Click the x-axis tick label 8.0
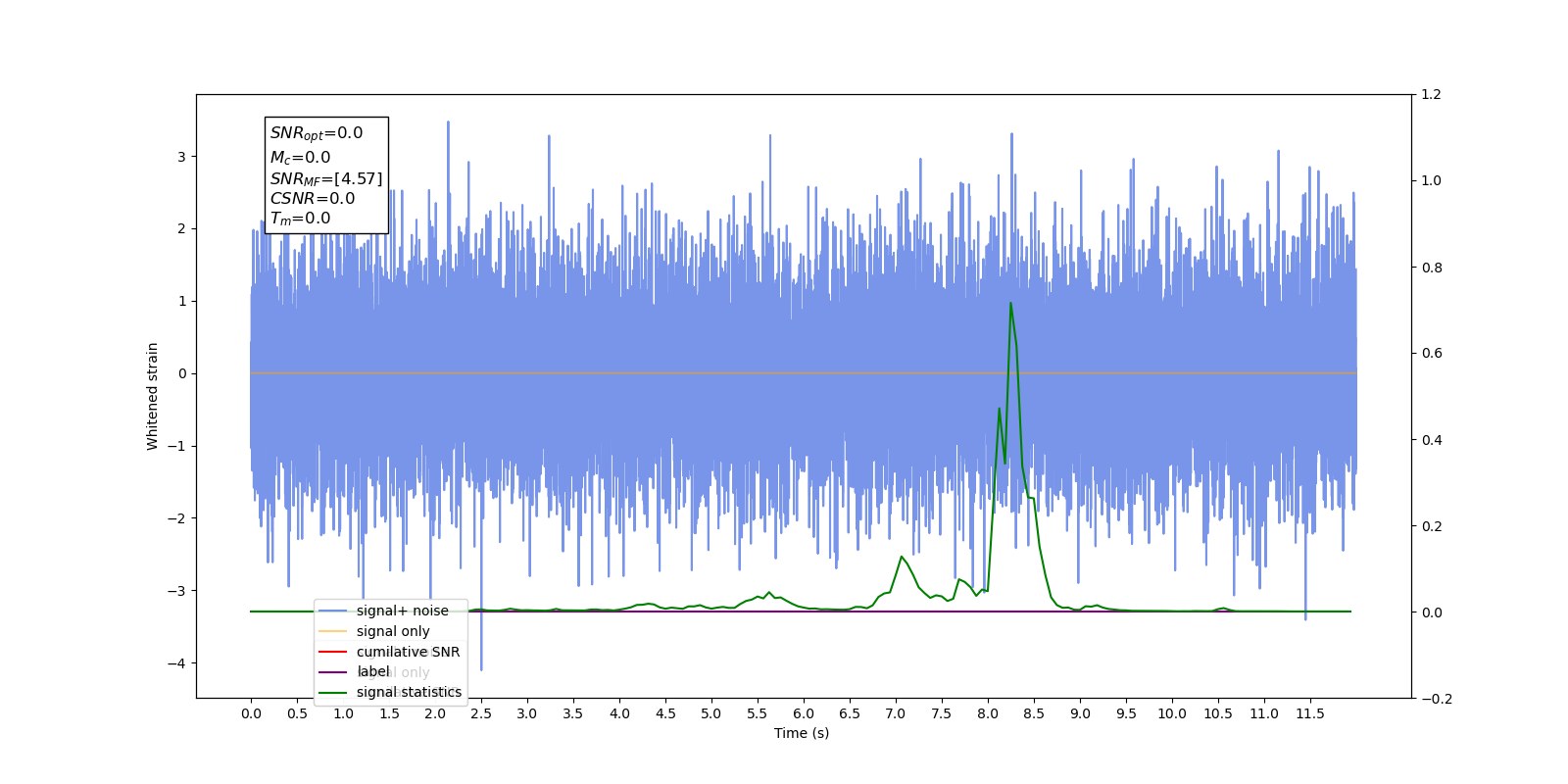Viewport: 1568px width, 784px height. 988,713
